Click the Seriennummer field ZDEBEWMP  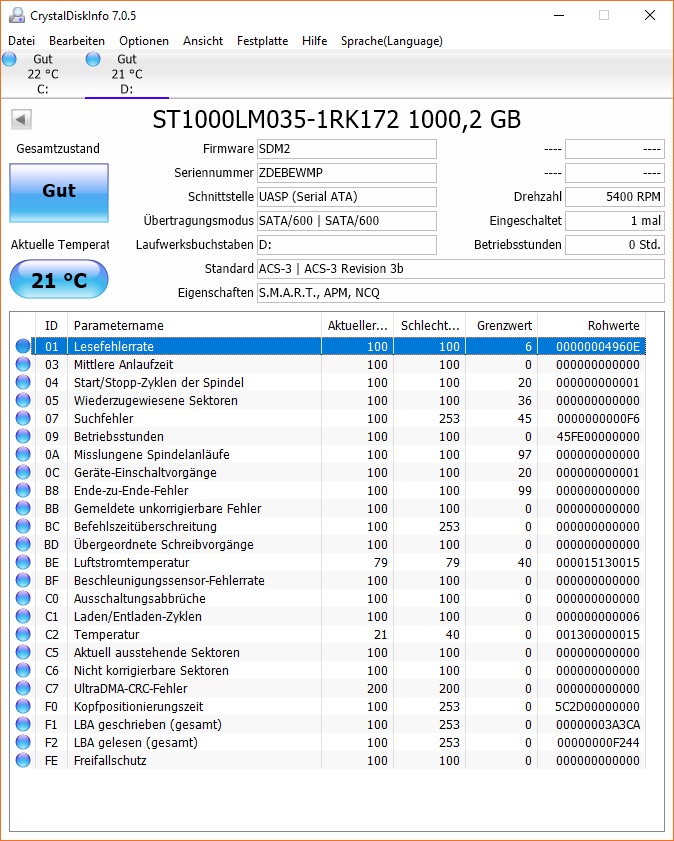347,173
